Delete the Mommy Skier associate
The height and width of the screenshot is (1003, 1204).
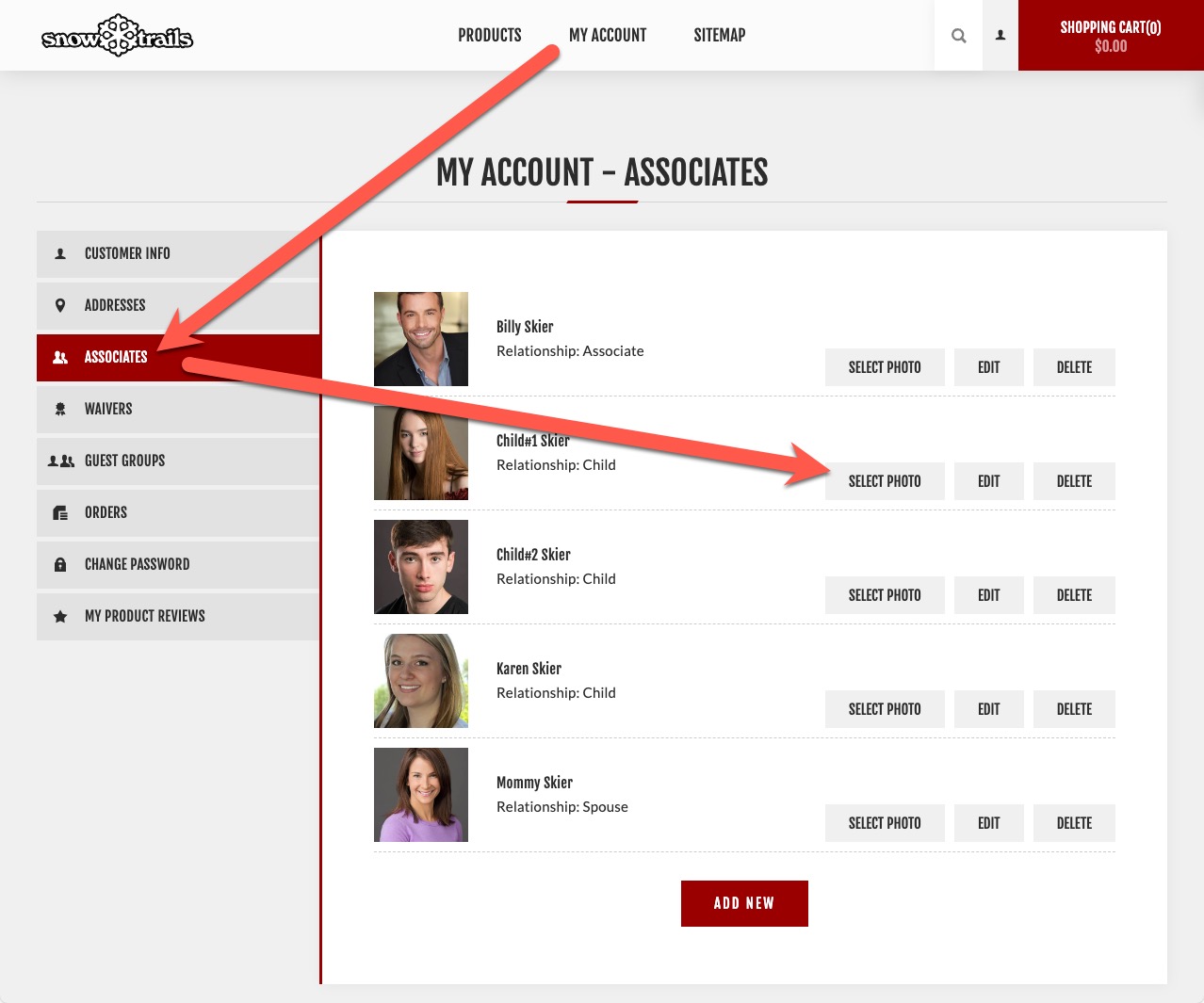pyautogui.click(x=1074, y=823)
